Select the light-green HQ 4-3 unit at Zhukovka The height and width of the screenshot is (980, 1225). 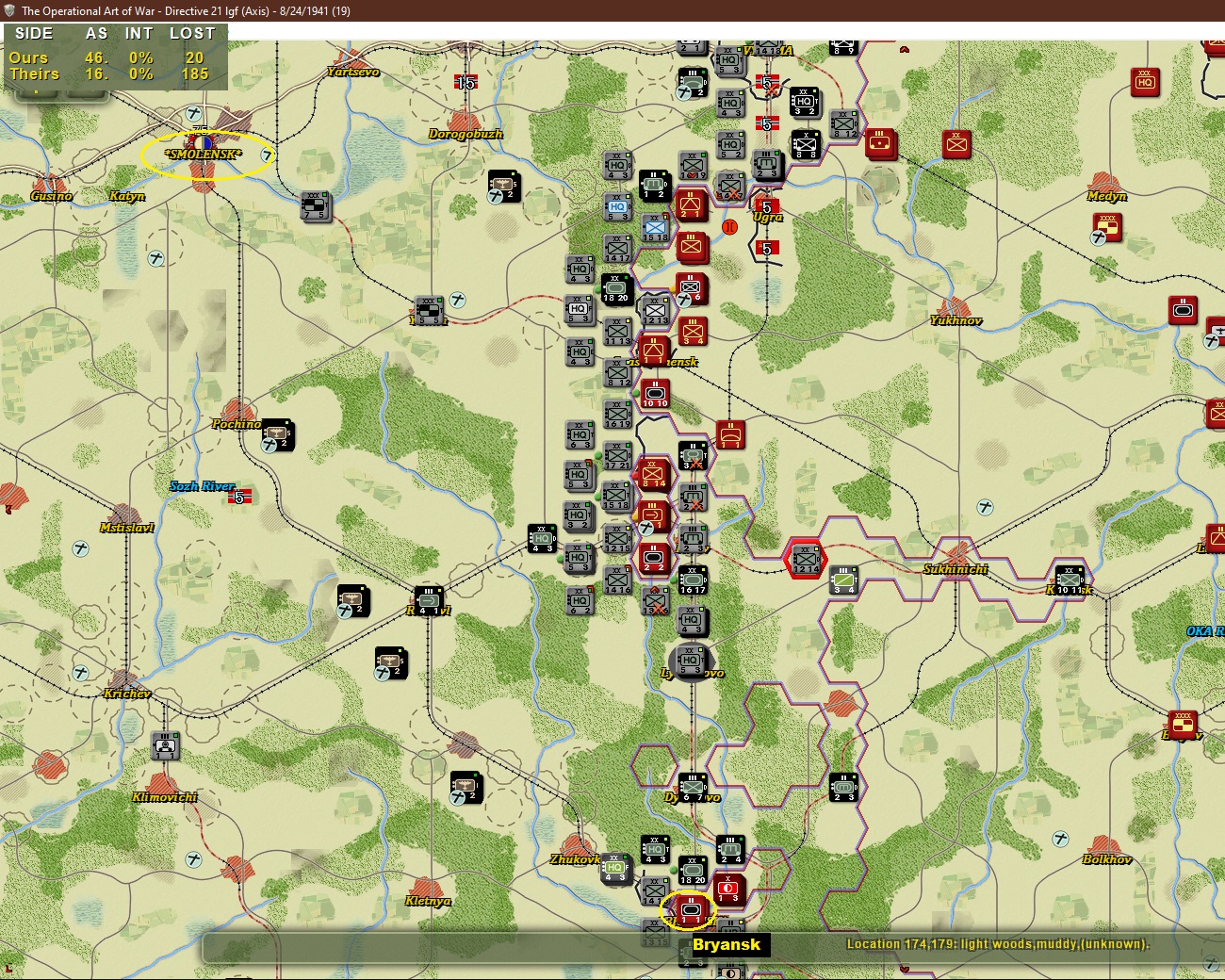pyautogui.click(x=614, y=870)
